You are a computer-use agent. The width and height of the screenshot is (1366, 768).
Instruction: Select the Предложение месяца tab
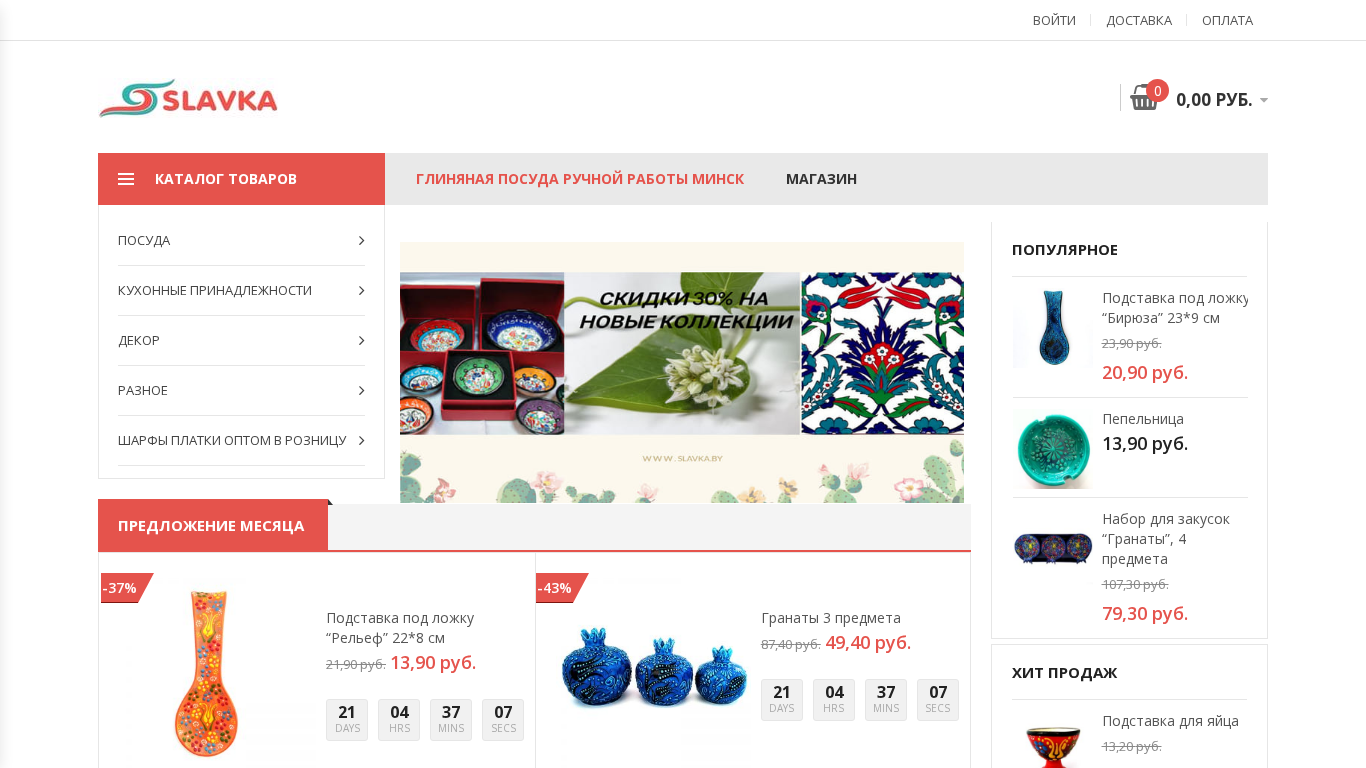[211, 525]
